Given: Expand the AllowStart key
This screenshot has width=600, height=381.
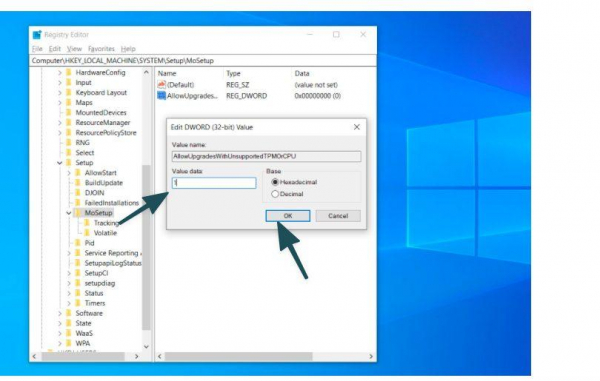Looking at the screenshot, I should (x=69, y=173).
